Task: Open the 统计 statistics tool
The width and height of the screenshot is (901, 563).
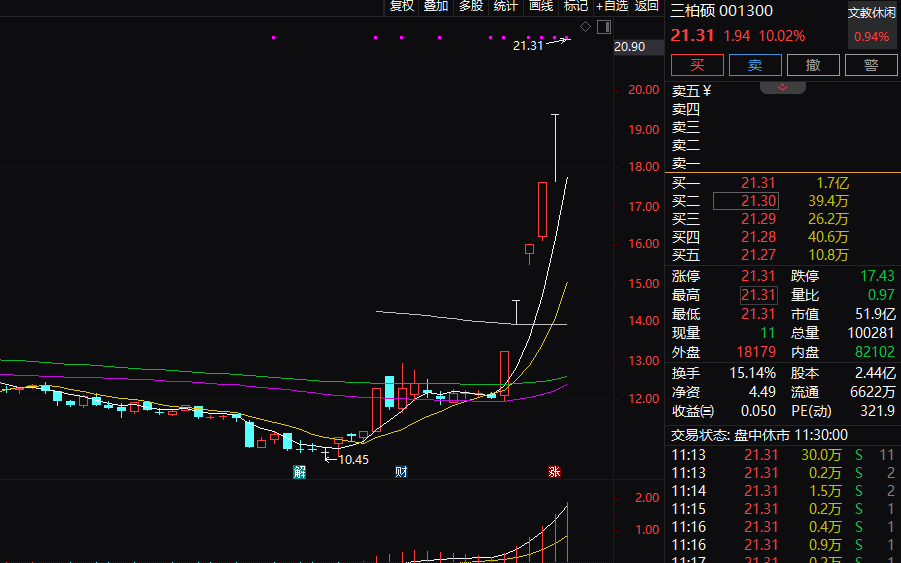Action: click(506, 6)
